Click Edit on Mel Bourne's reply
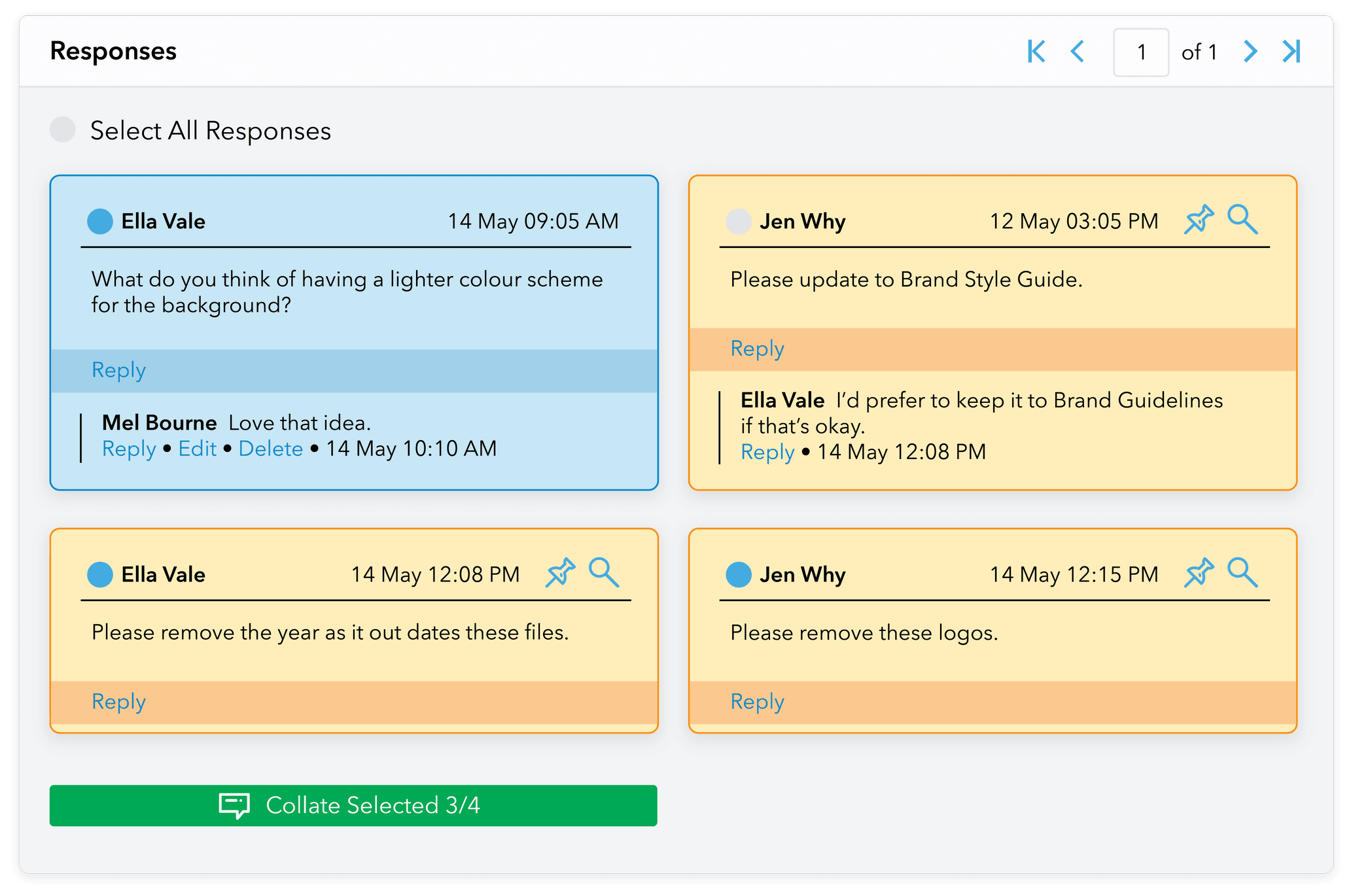Viewport: 1353px width, 896px height. [198, 449]
